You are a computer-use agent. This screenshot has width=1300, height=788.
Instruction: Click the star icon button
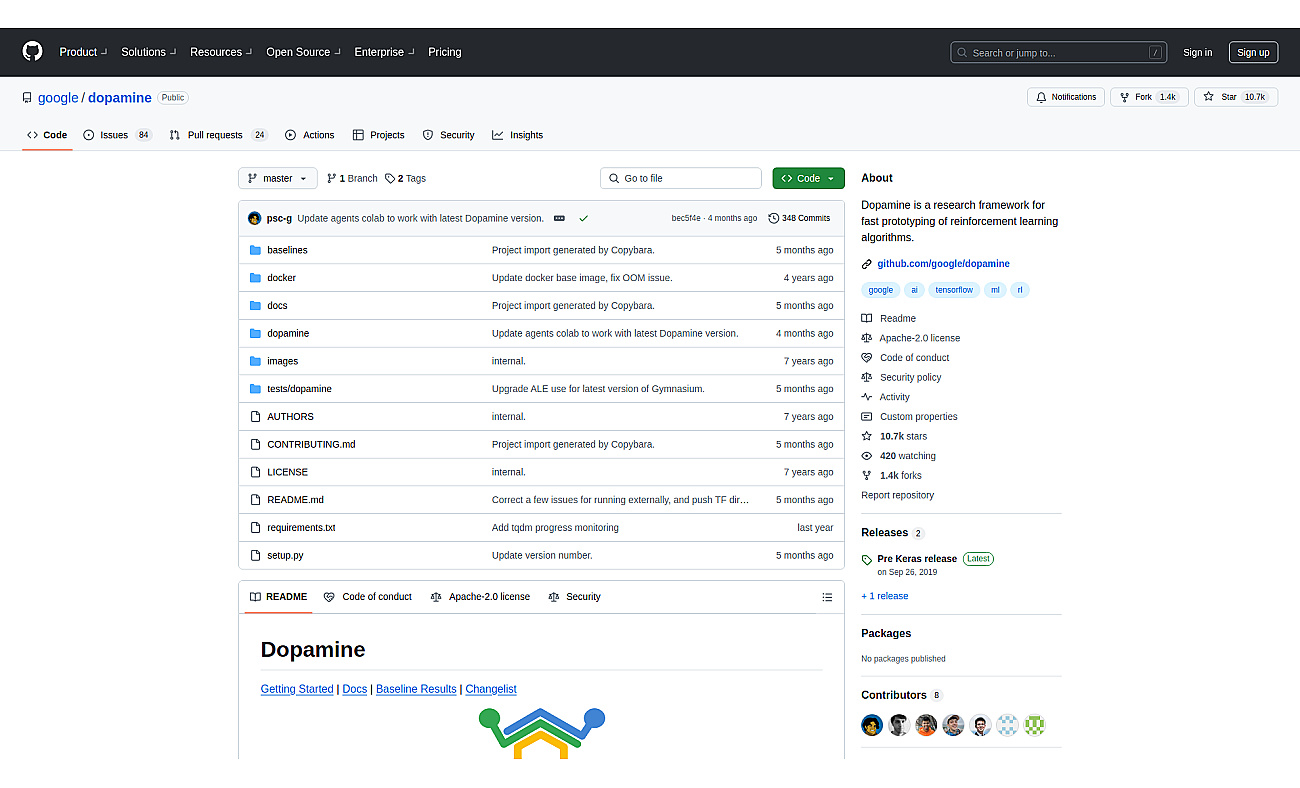click(1208, 97)
